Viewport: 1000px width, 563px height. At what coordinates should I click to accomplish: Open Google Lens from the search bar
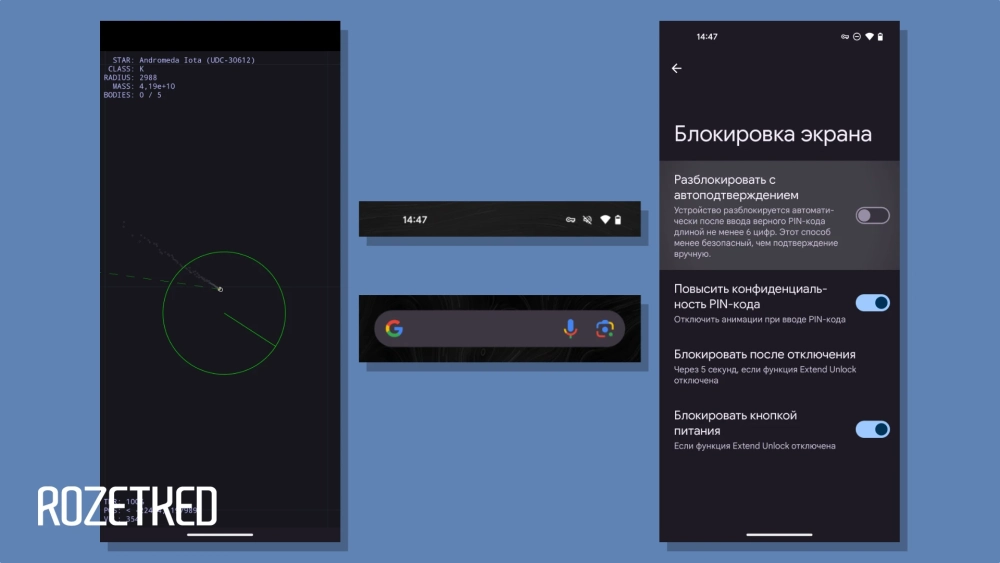pyautogui.click(x=604, y=329)
